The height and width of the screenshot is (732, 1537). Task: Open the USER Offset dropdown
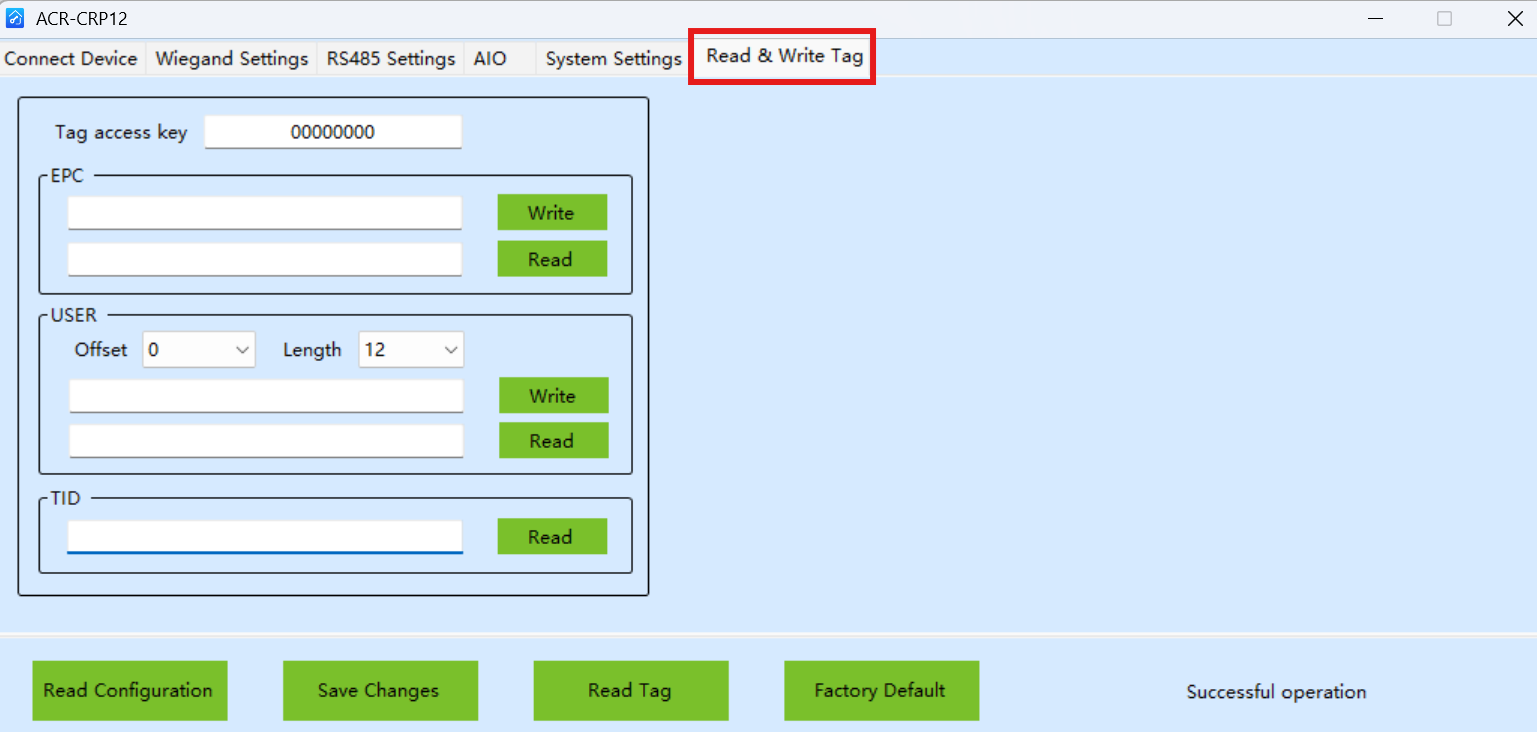199,350
